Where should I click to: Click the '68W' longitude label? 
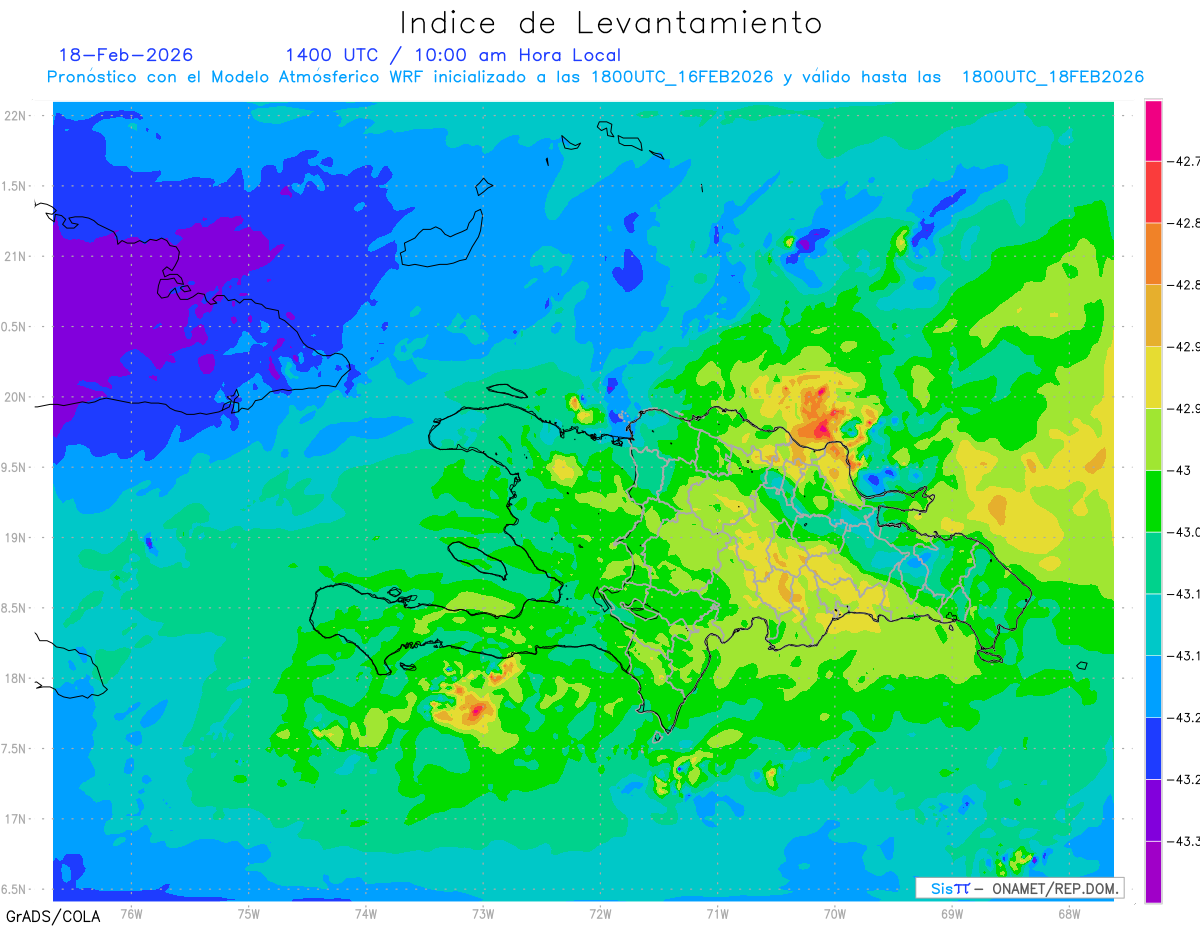pyautogui.click(x=1068, y=914)
